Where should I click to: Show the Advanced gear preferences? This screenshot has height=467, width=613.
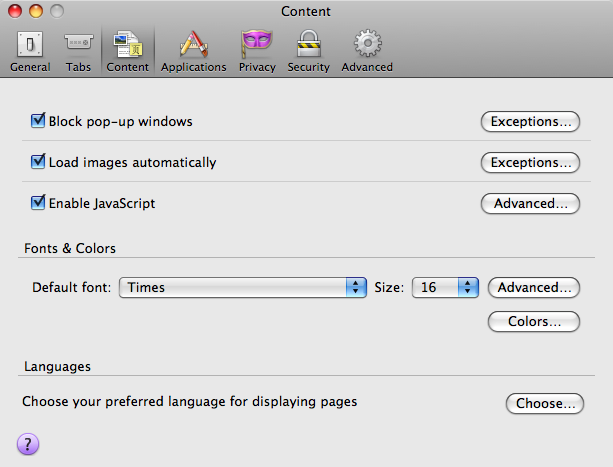tap(367, 51)
